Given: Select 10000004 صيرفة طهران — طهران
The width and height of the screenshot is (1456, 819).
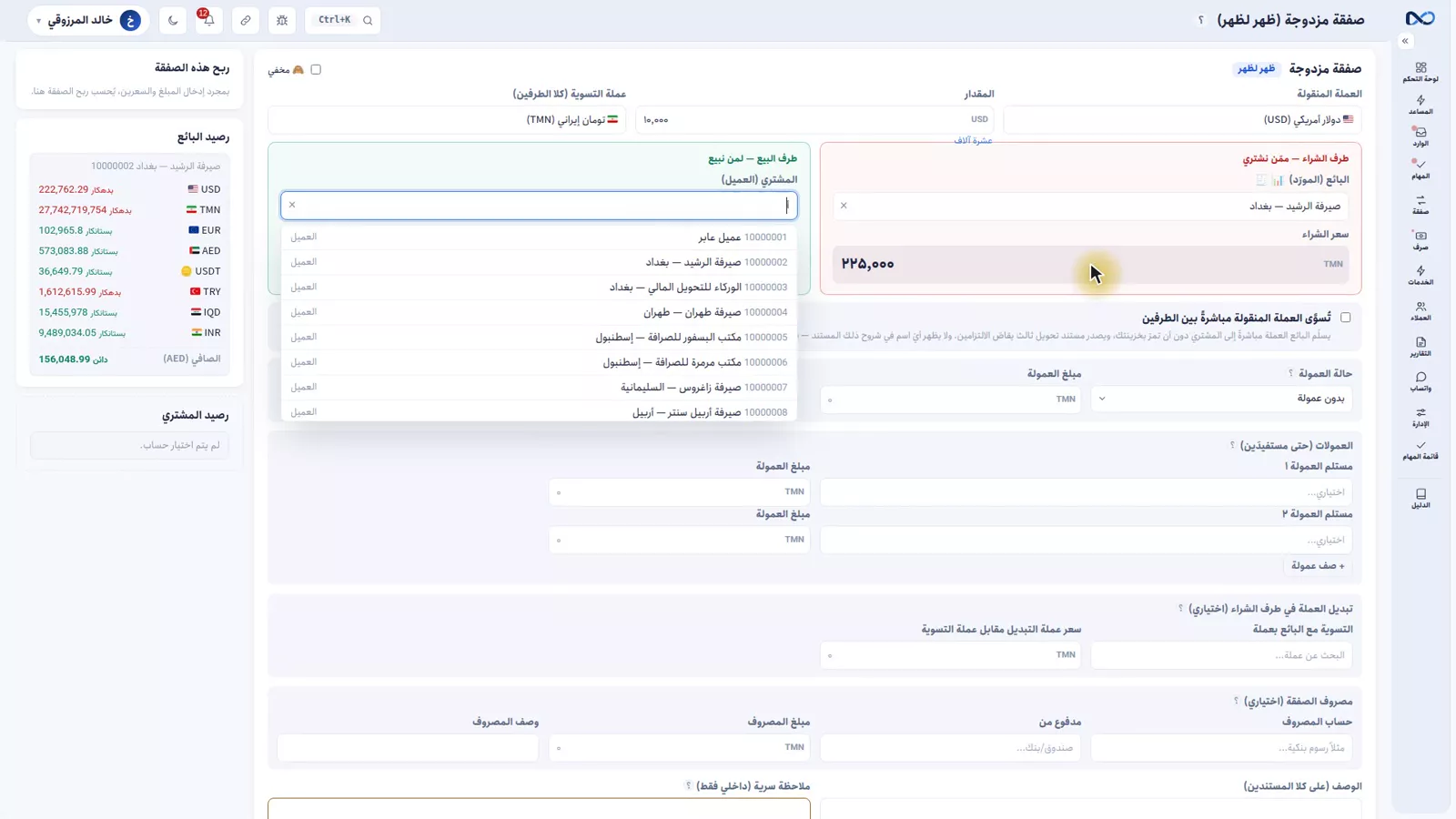Looking at the screenshot, I should coord(539,312).
